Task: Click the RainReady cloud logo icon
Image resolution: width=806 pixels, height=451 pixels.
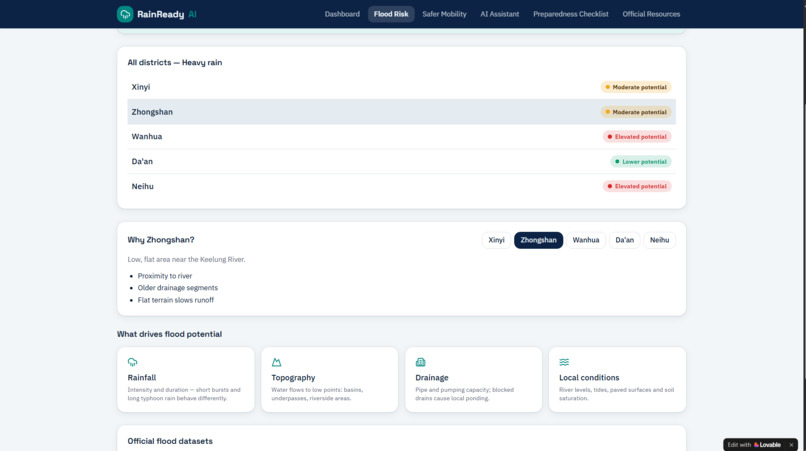Action: click(125, 14)
